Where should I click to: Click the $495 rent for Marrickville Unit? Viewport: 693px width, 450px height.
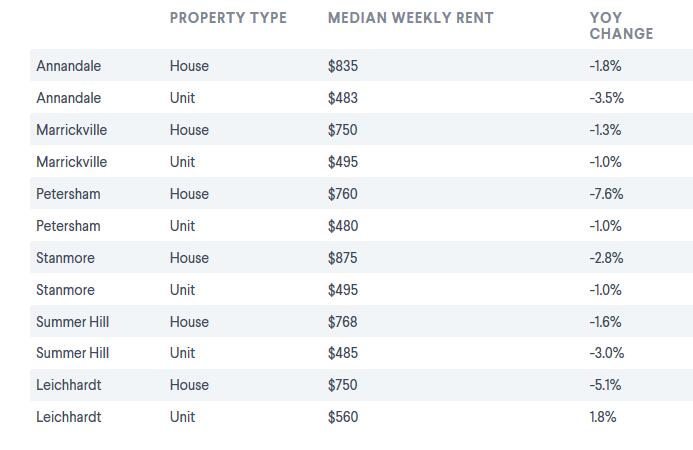tap(343, 162)
